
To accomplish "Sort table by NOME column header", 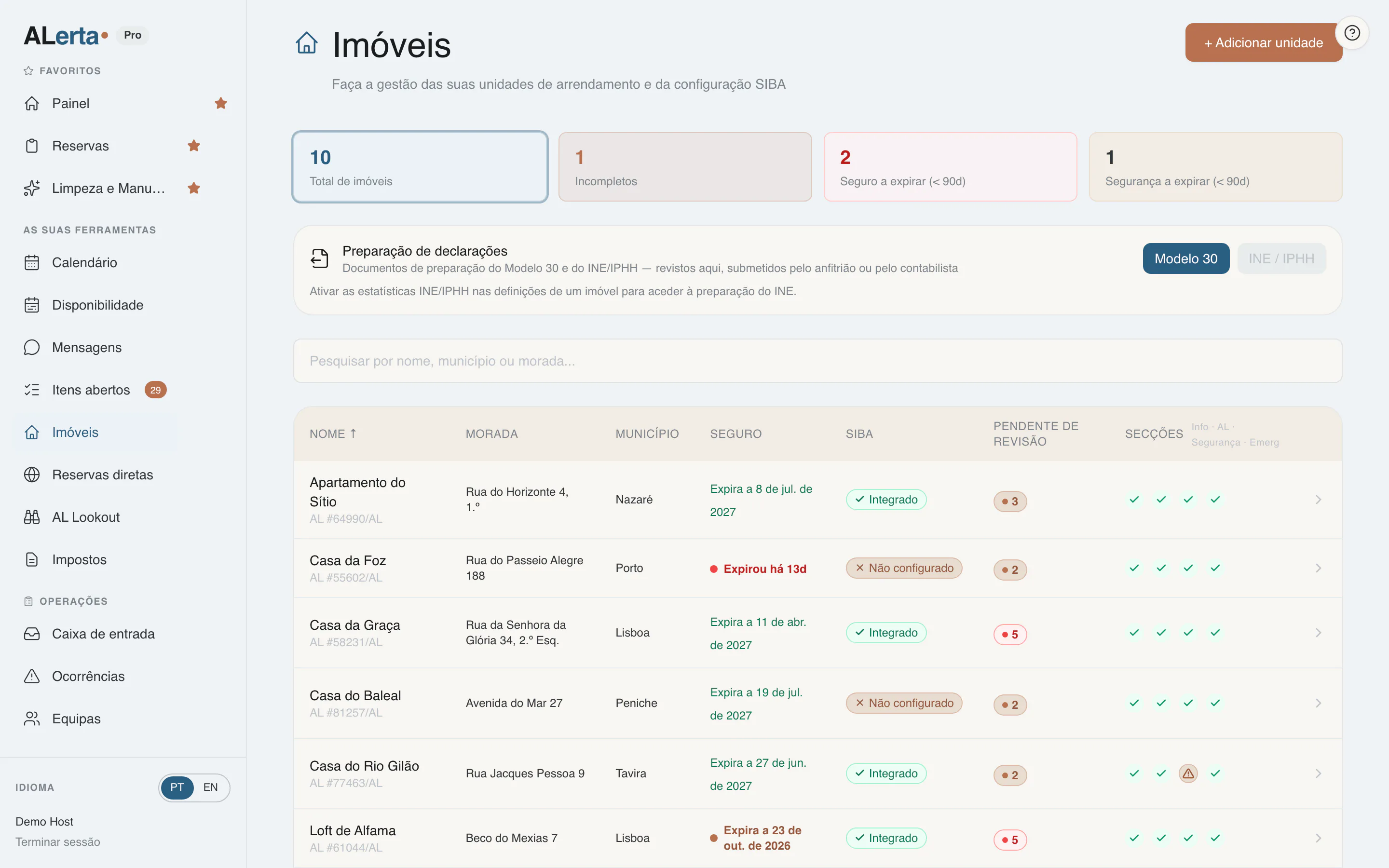I will (x=332, y=434).
